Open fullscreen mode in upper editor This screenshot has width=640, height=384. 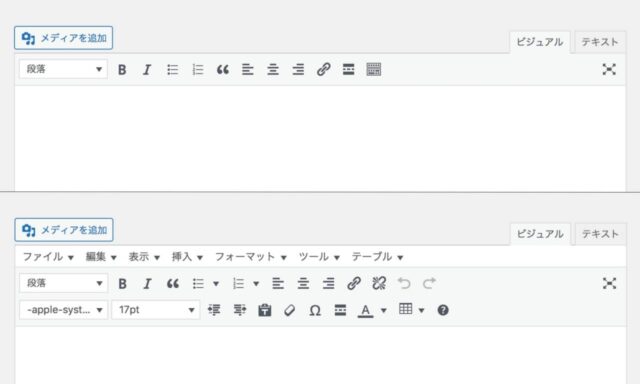(609, 69)
